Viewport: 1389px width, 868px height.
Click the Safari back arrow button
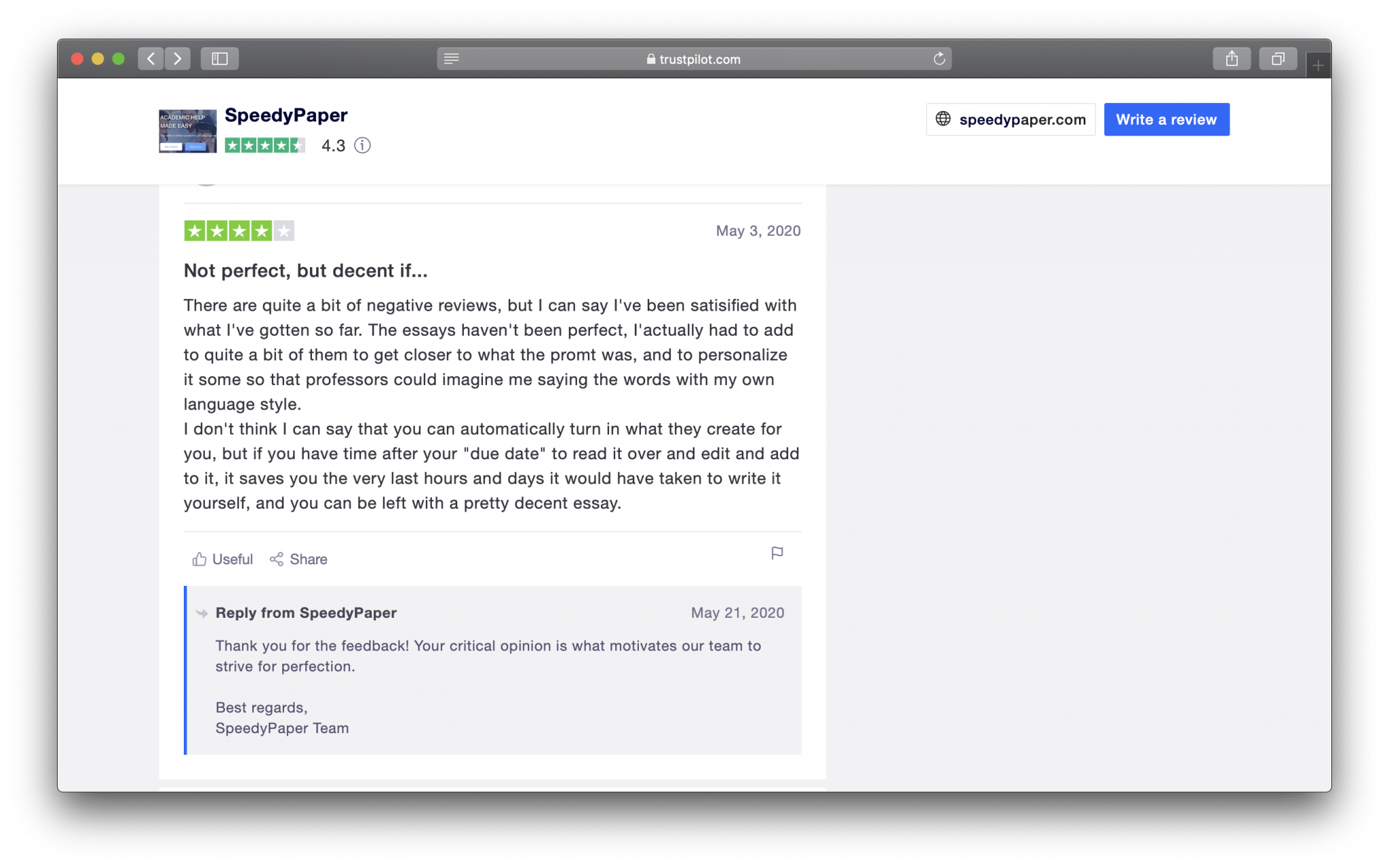(x=151, y=59)
